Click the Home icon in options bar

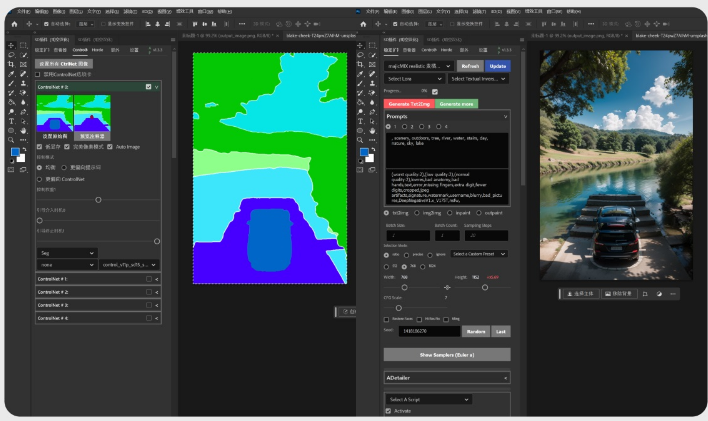click(x=13, y=22)
